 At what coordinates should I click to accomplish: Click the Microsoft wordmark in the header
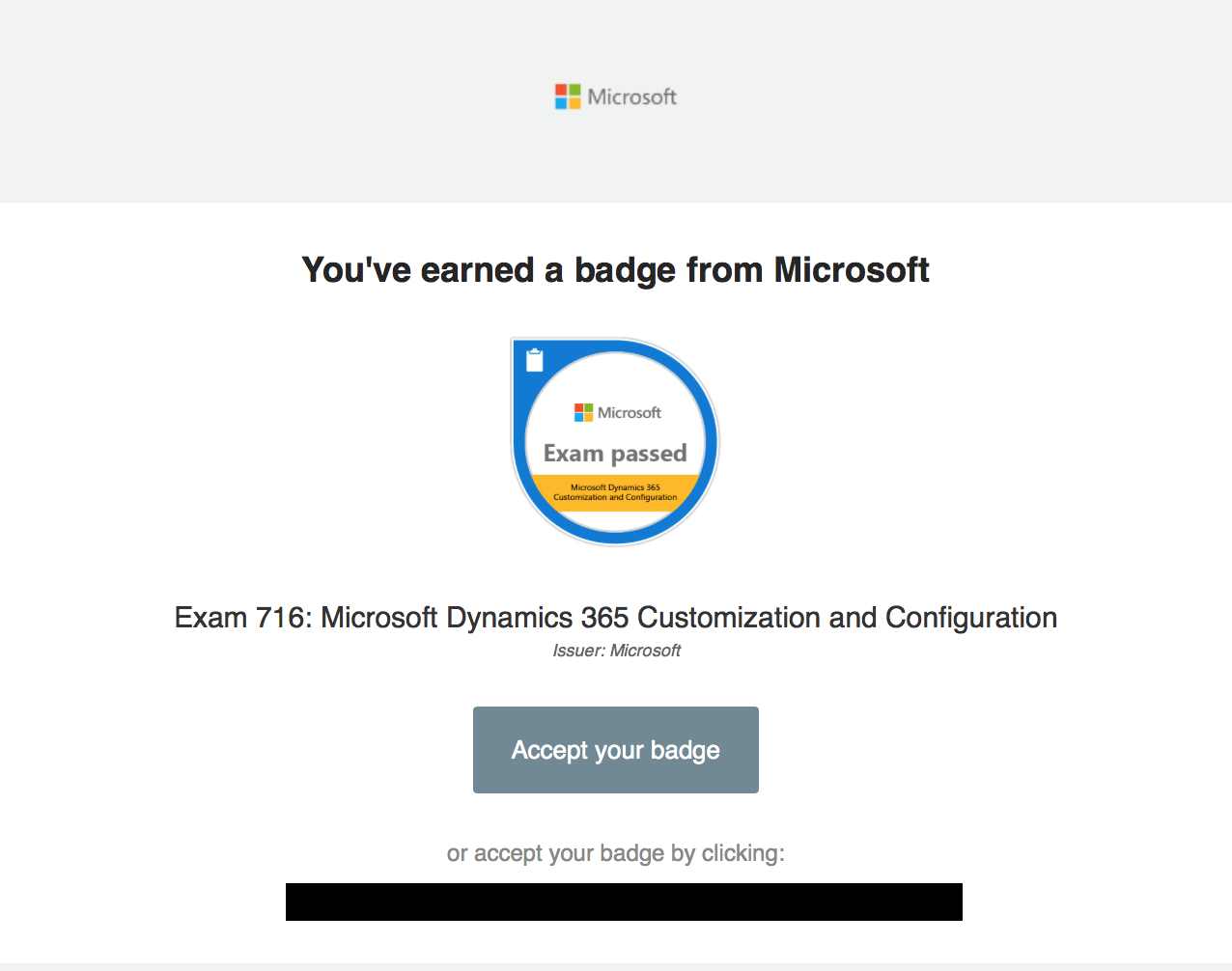pos(631,97)
